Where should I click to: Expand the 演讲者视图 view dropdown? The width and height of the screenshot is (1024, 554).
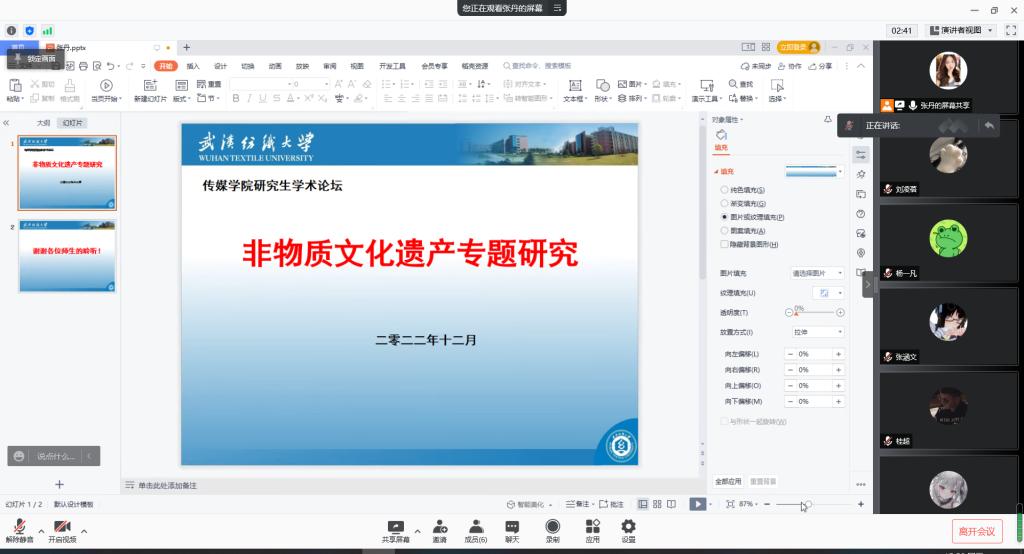tap(962, 31)
